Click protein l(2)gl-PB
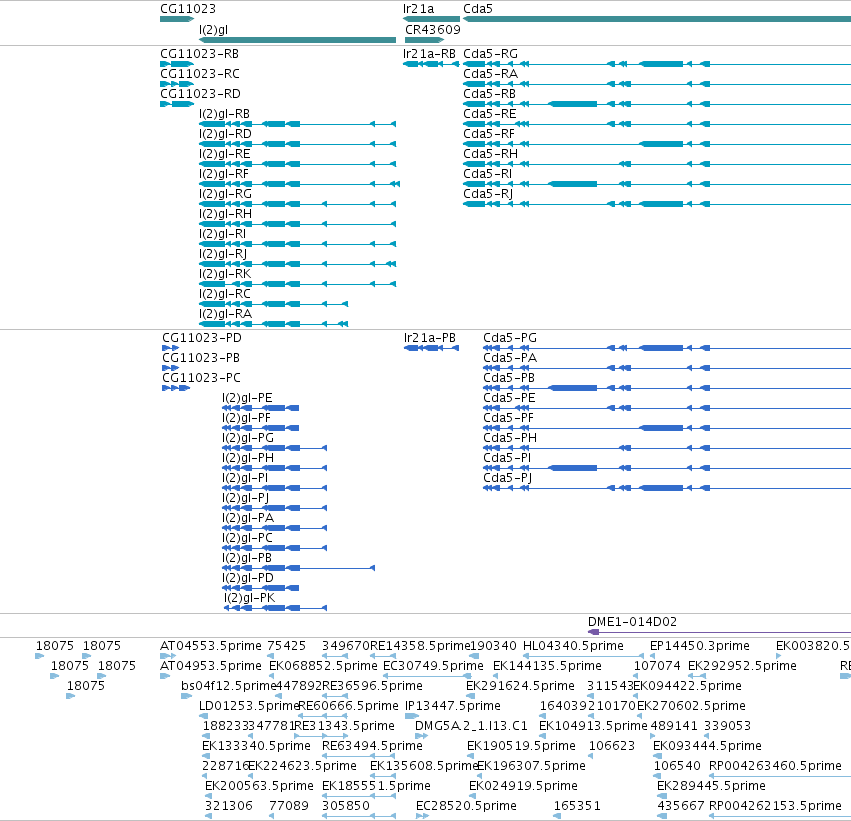Screen dimensions: 851x821 (x=299, y=568)
